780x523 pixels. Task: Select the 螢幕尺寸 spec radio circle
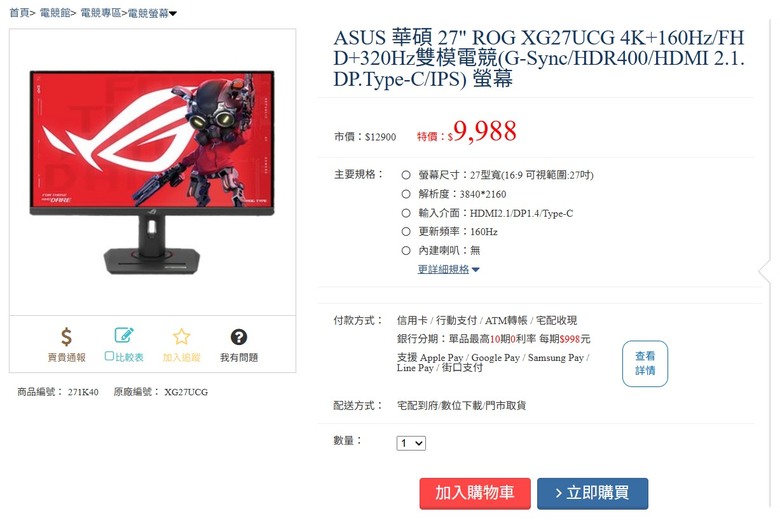tap(406, 175)
